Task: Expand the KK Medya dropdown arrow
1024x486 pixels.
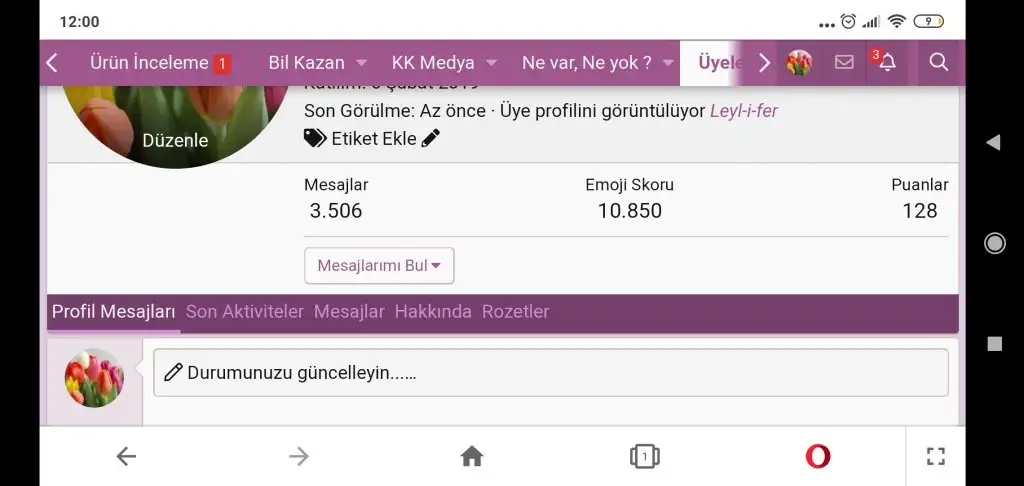Action: [492, 63]
